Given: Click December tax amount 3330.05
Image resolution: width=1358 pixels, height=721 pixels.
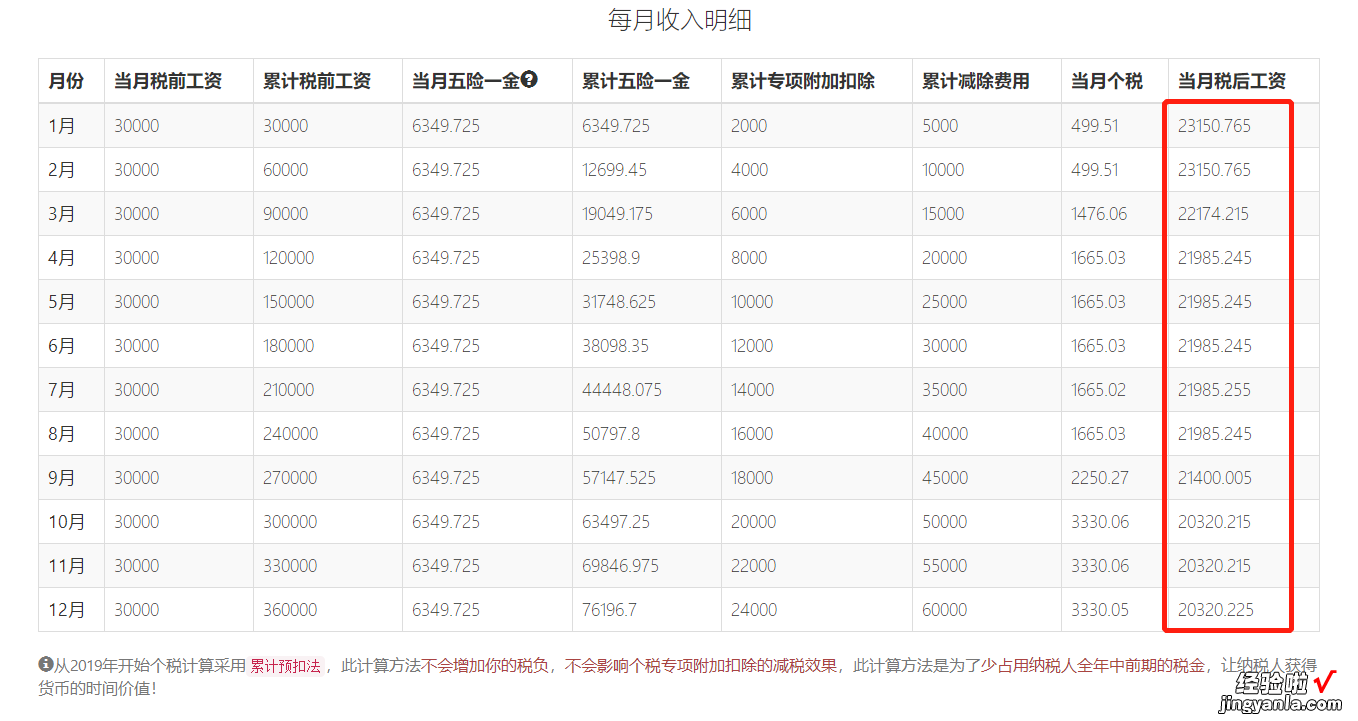Looking at the screenshot, I should (x=1100, y=610).
